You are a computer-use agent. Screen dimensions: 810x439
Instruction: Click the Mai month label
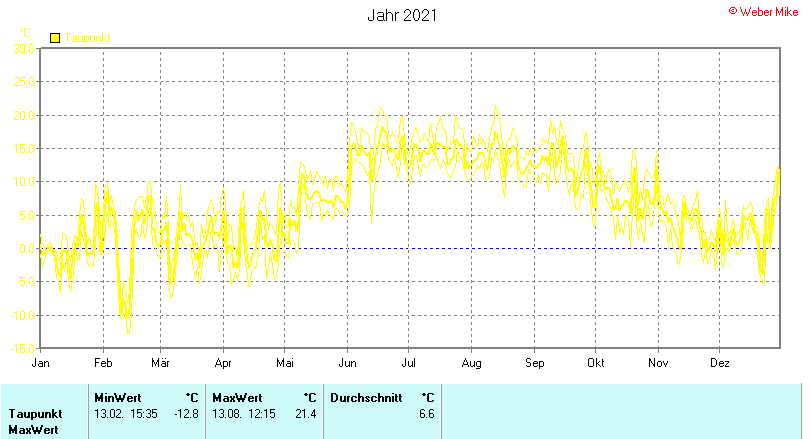click(x=285, y=363)
